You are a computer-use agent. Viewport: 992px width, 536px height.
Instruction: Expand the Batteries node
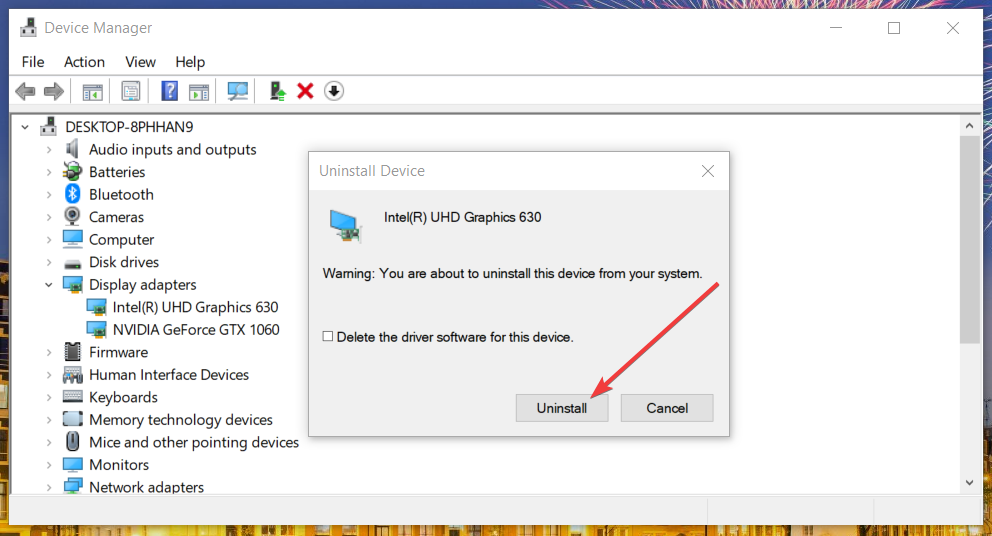coord(49,172)
